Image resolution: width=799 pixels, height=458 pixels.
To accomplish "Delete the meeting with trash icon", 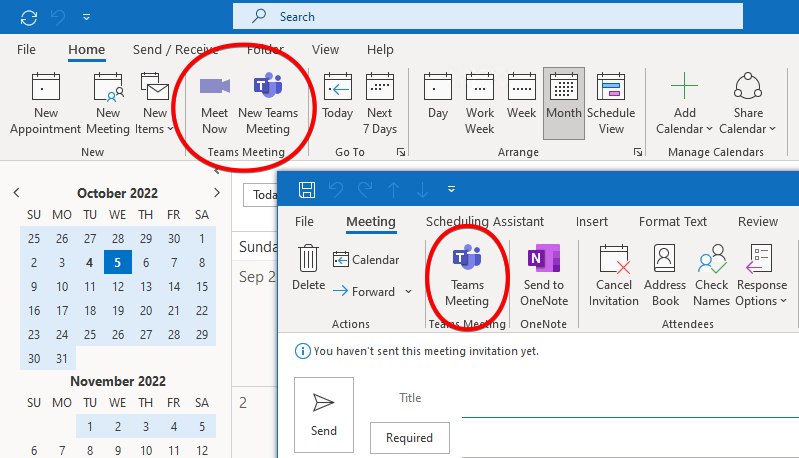I will pos(309,268).
